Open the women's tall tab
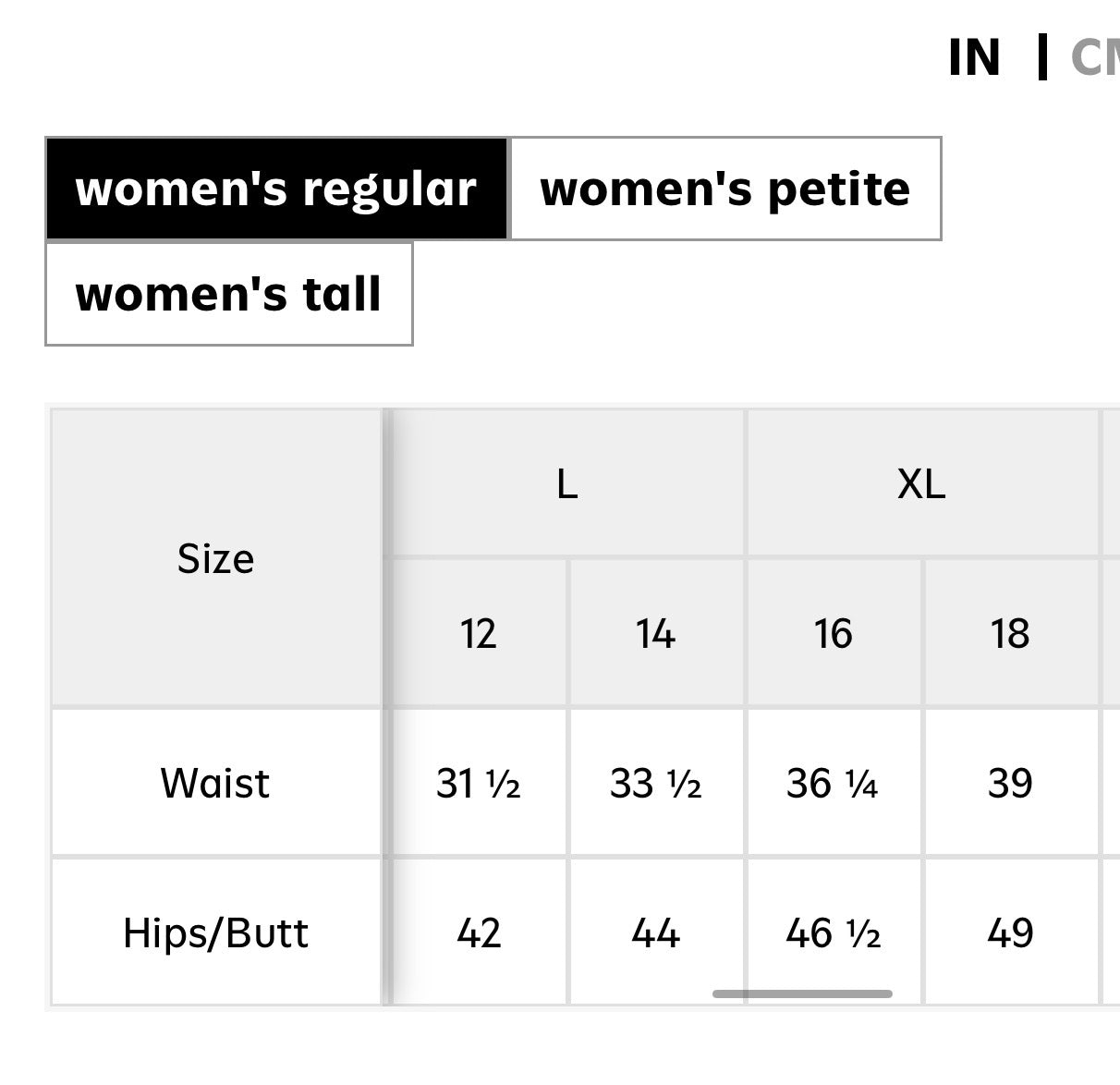 [x=228, y=294]
